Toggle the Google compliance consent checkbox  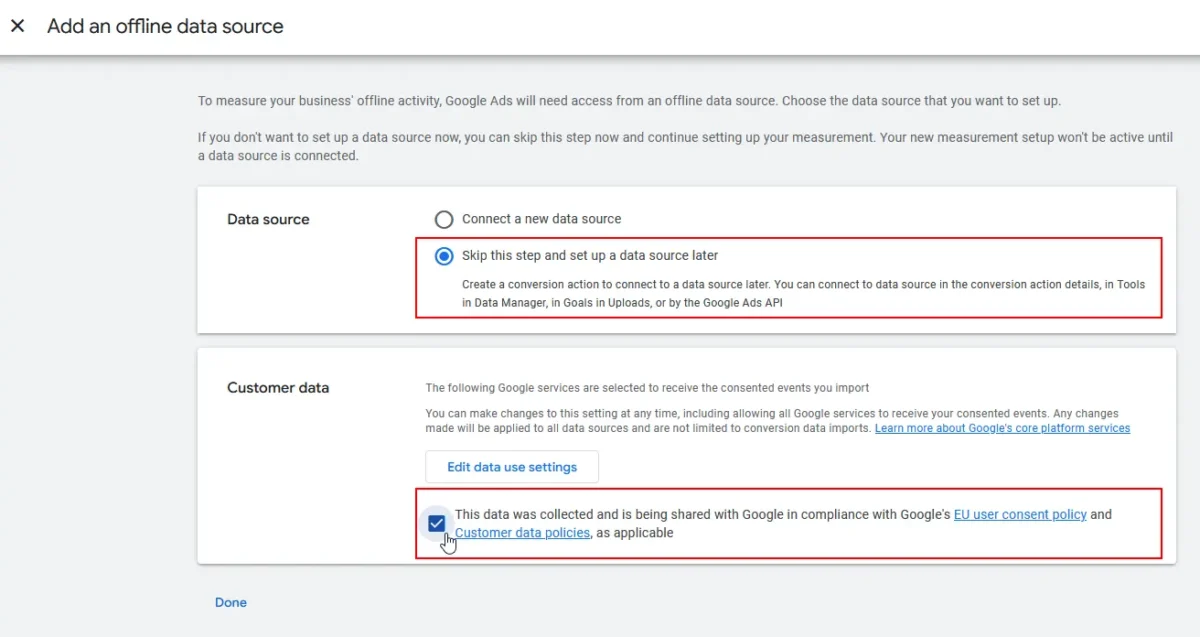437,523
